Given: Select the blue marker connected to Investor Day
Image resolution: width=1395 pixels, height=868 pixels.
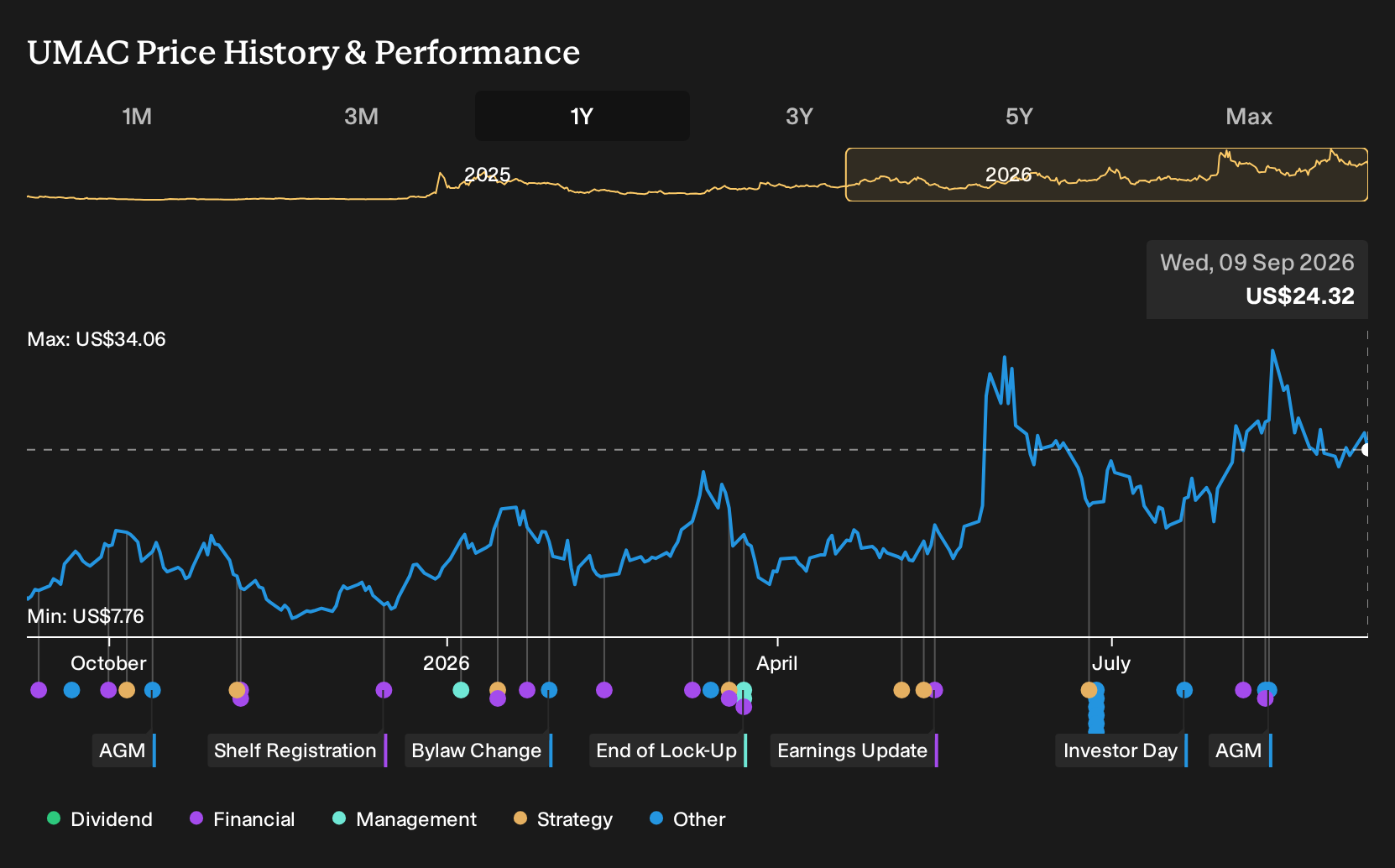Looking at the screenshot, I should (x=1184, y=690).
